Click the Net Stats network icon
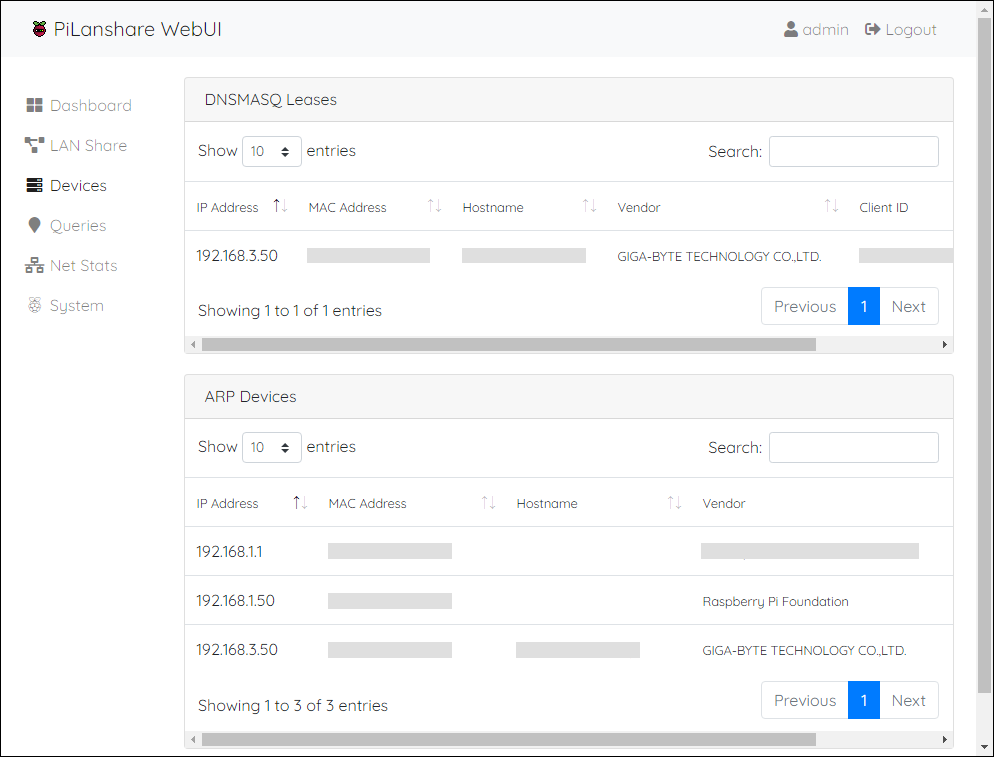 34,265
